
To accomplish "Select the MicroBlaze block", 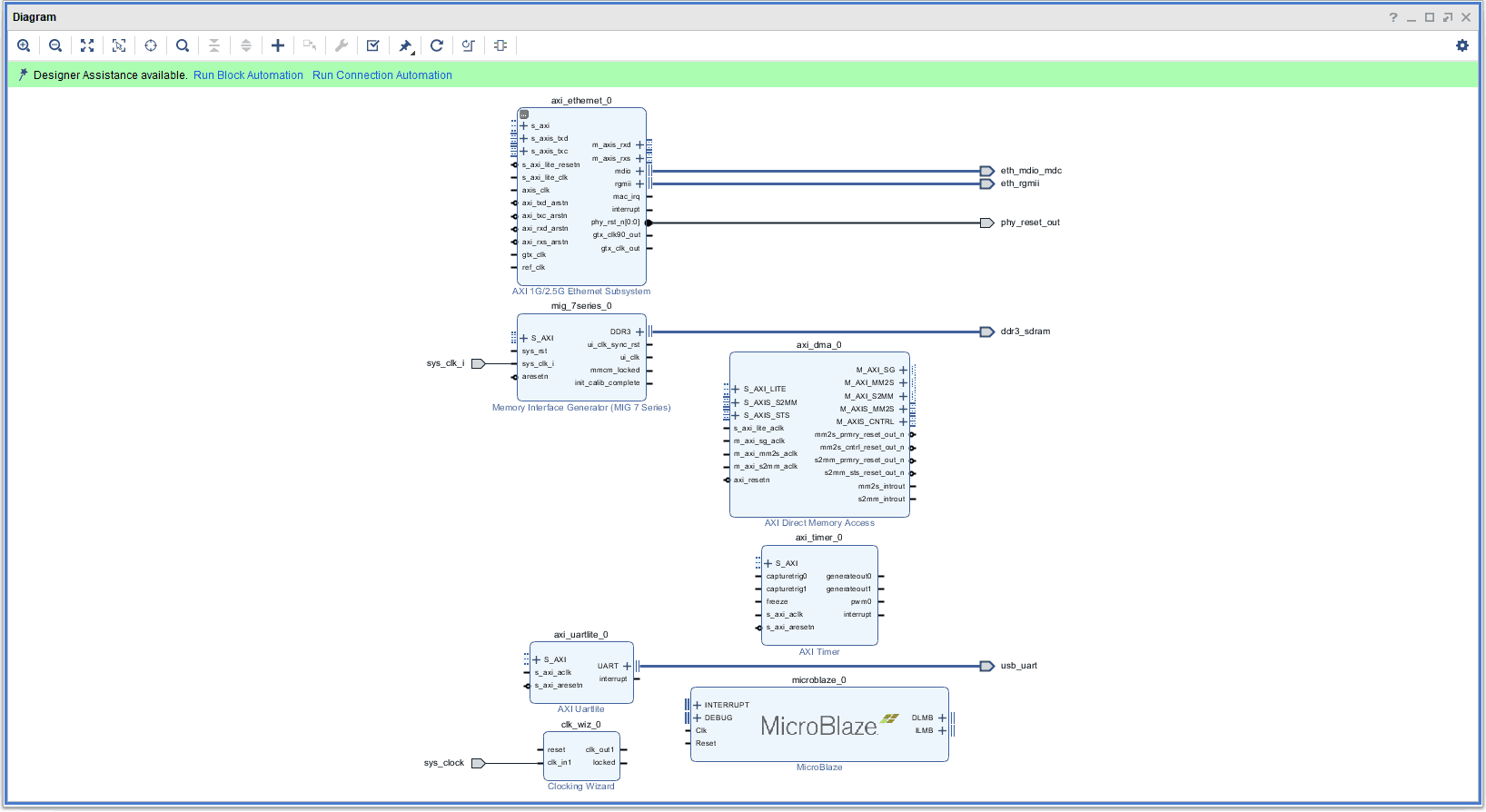I will (818, 727).
